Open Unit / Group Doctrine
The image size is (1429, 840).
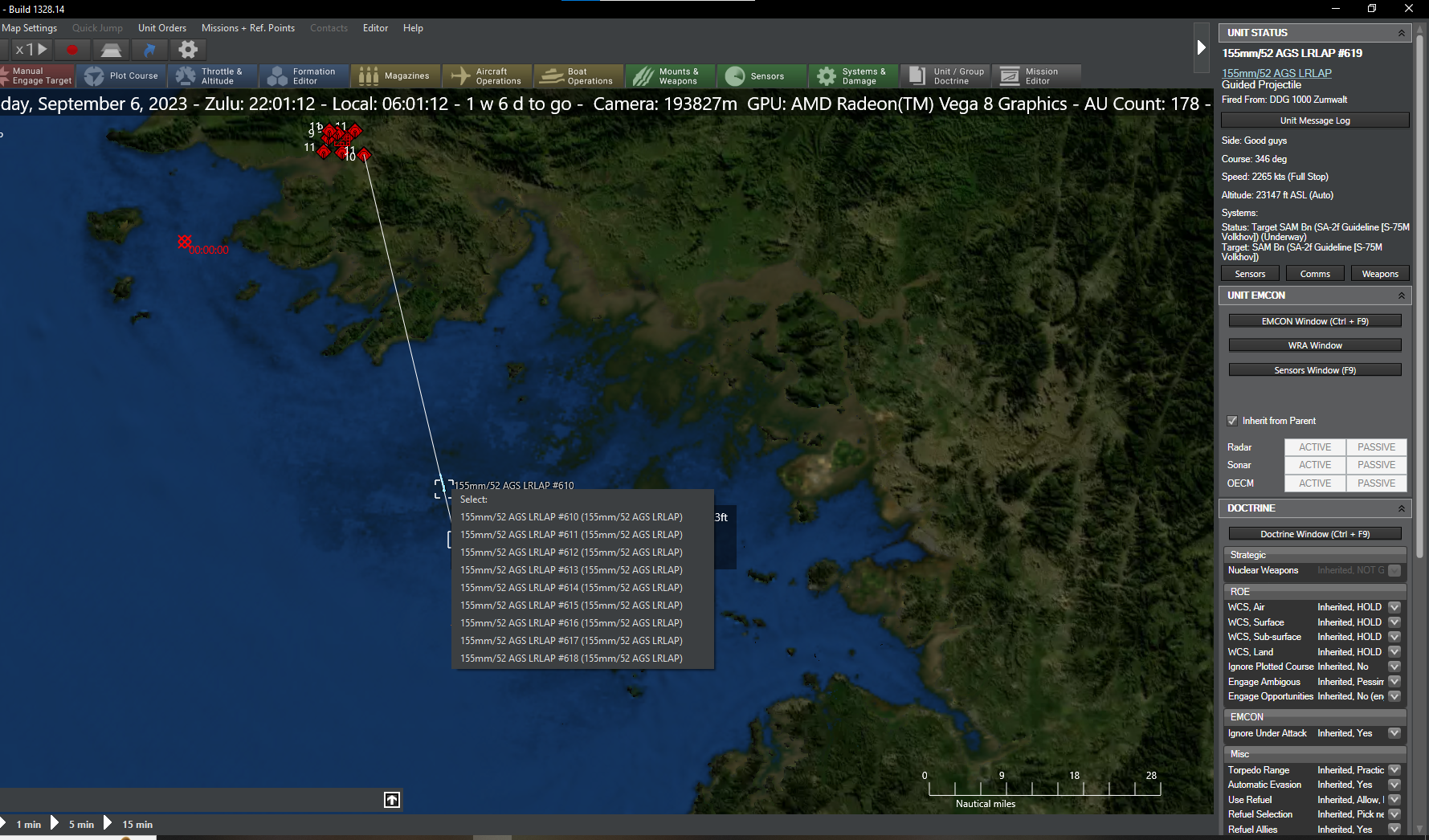point(946,76)
